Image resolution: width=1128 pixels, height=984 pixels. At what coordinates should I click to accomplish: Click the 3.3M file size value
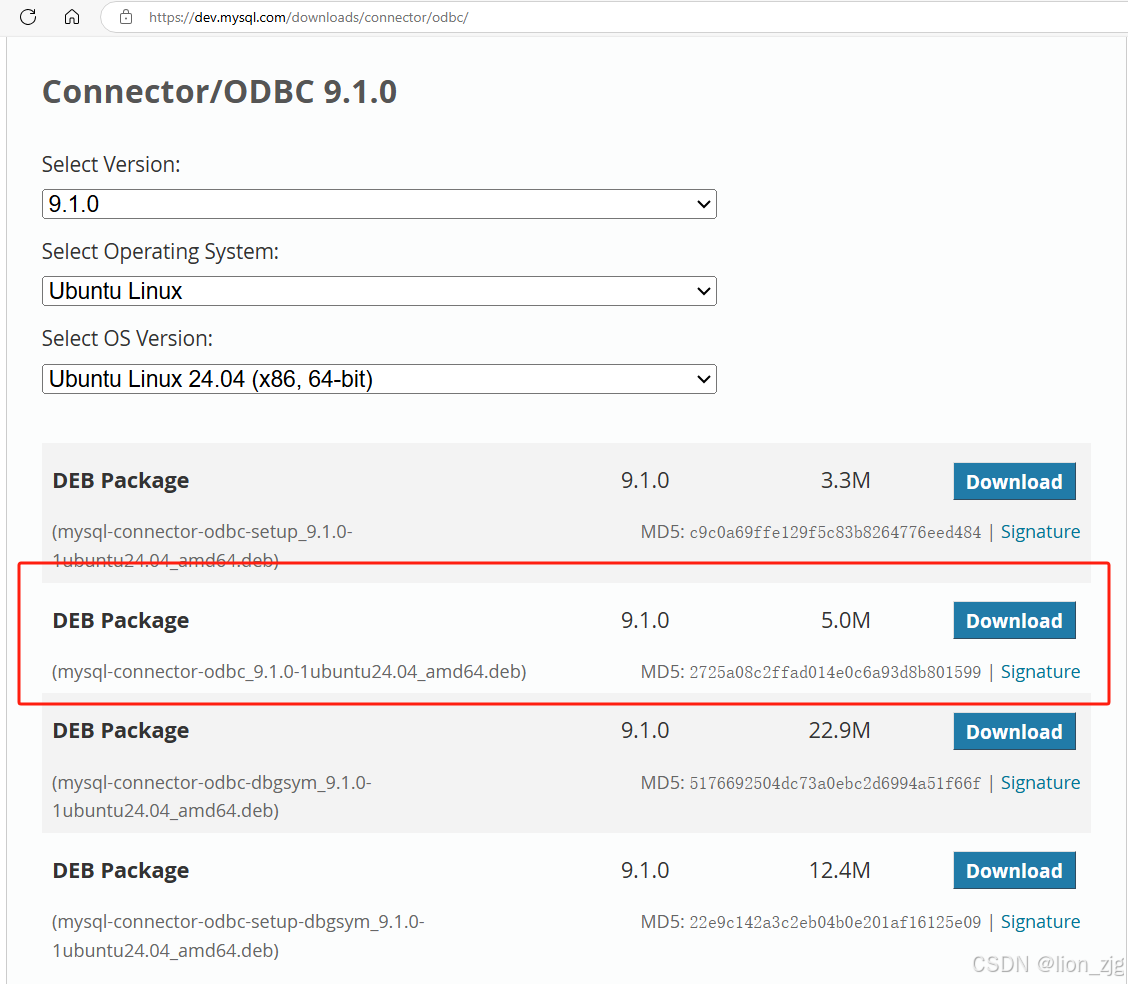click(845, 480)
